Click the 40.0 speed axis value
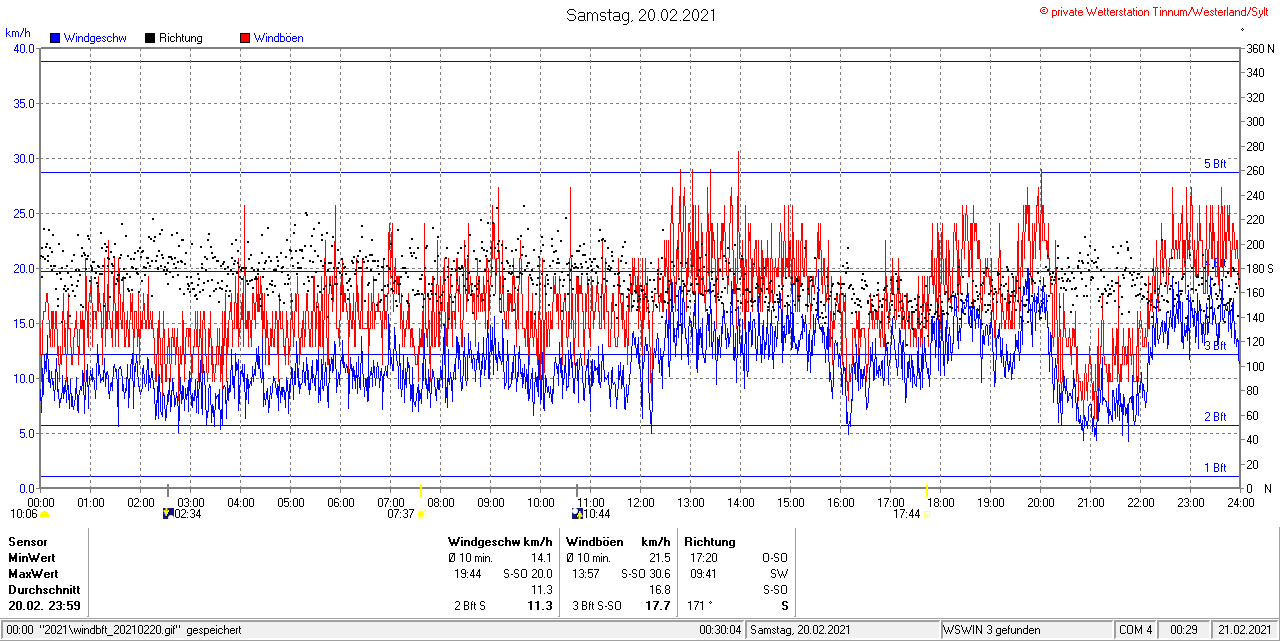 23,49
